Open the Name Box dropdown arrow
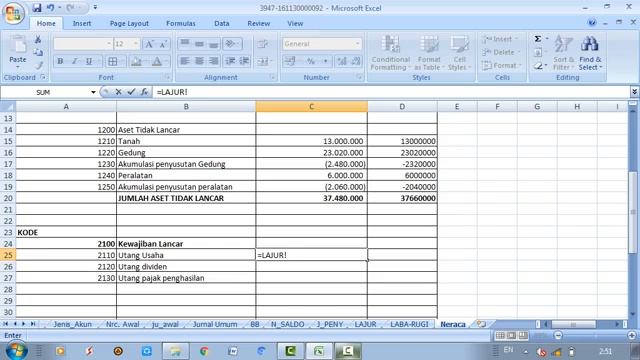Viewport: 640px width, 360px height. pos(93,93)
